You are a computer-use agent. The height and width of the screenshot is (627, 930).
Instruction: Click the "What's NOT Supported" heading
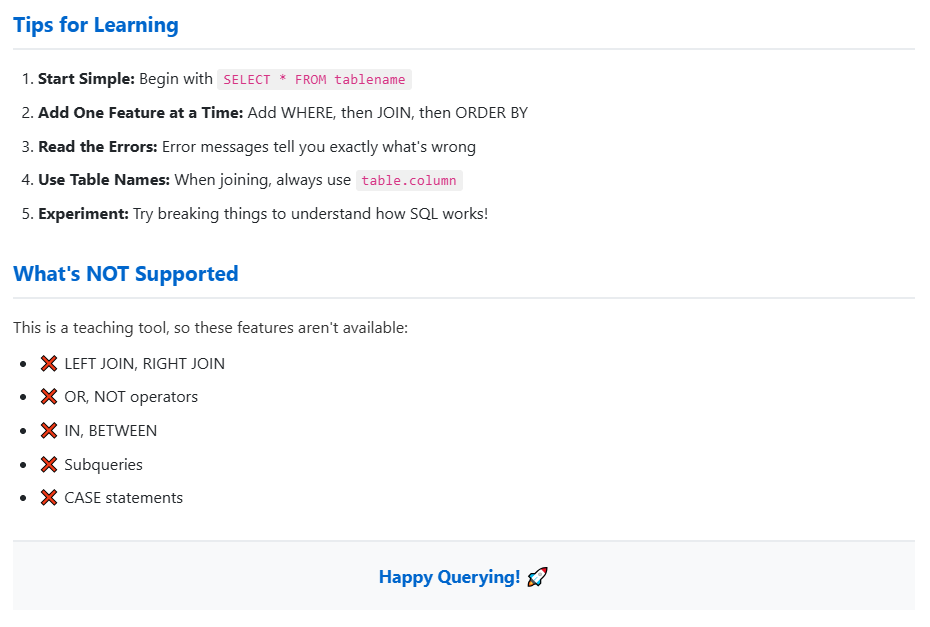point(126,274)
